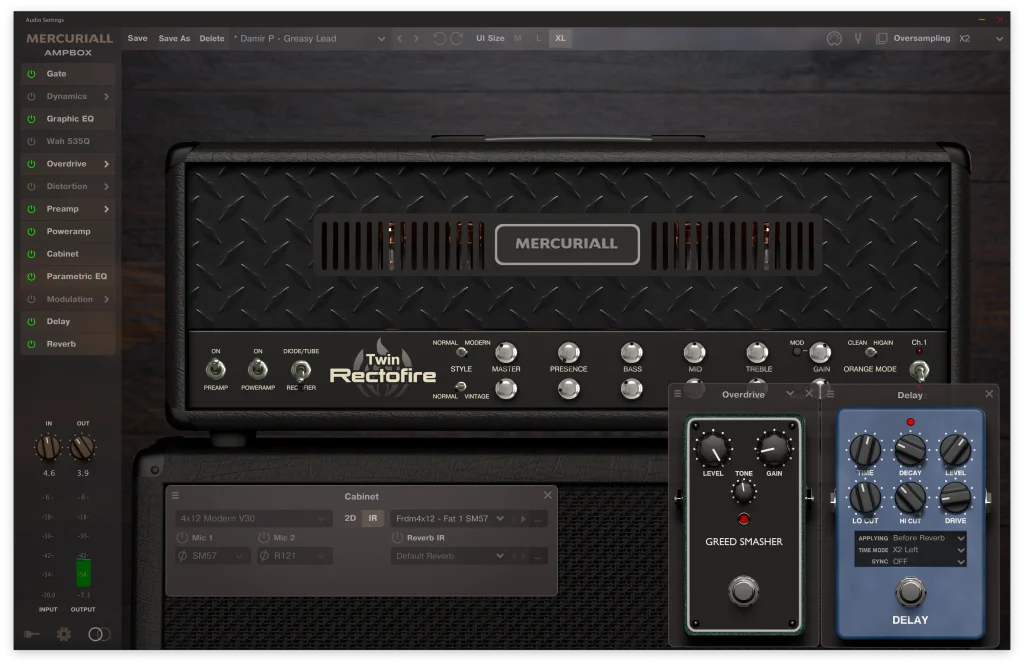Toggle the Mic 2 power button in Cabinet panel
The image size is (1024, 666).
[x=265, y=538]
